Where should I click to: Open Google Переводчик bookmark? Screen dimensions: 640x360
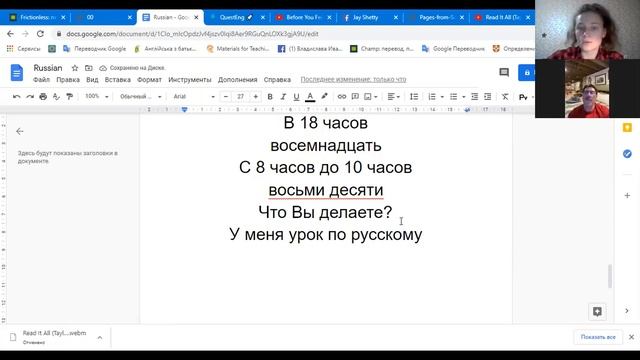point(453,49)
